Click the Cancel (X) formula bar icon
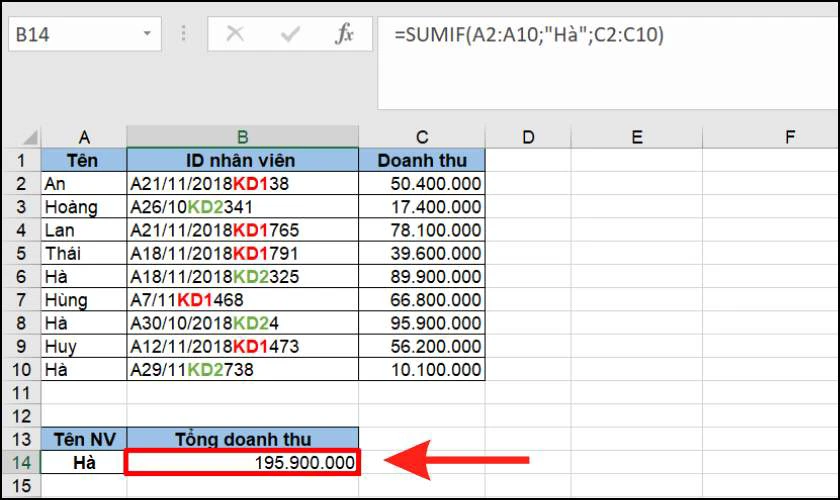Viewport: 840px width, 500px height. pyautogui.click(x=235, y=34)
